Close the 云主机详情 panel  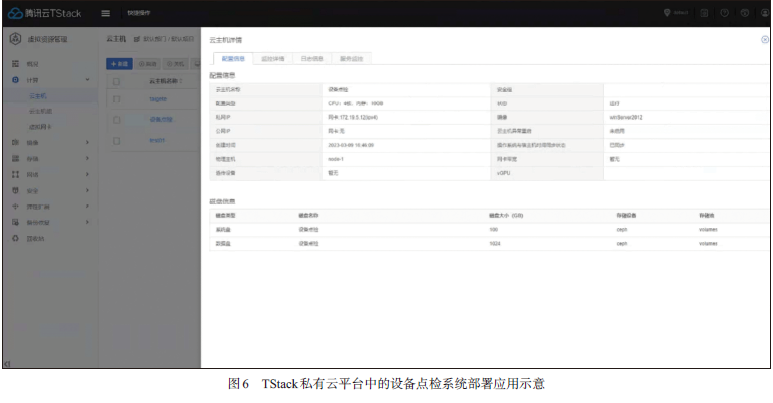765,39
